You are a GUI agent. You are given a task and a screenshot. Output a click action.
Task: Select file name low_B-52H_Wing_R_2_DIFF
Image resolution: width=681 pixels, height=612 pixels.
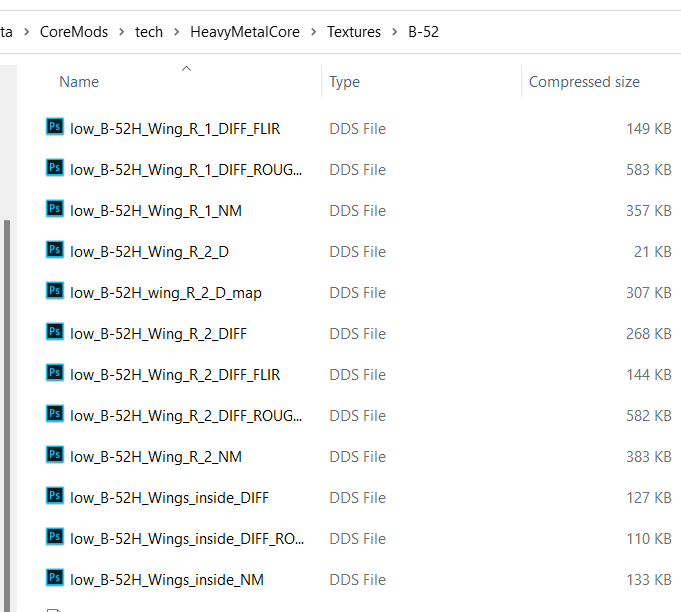click(158, 334)
